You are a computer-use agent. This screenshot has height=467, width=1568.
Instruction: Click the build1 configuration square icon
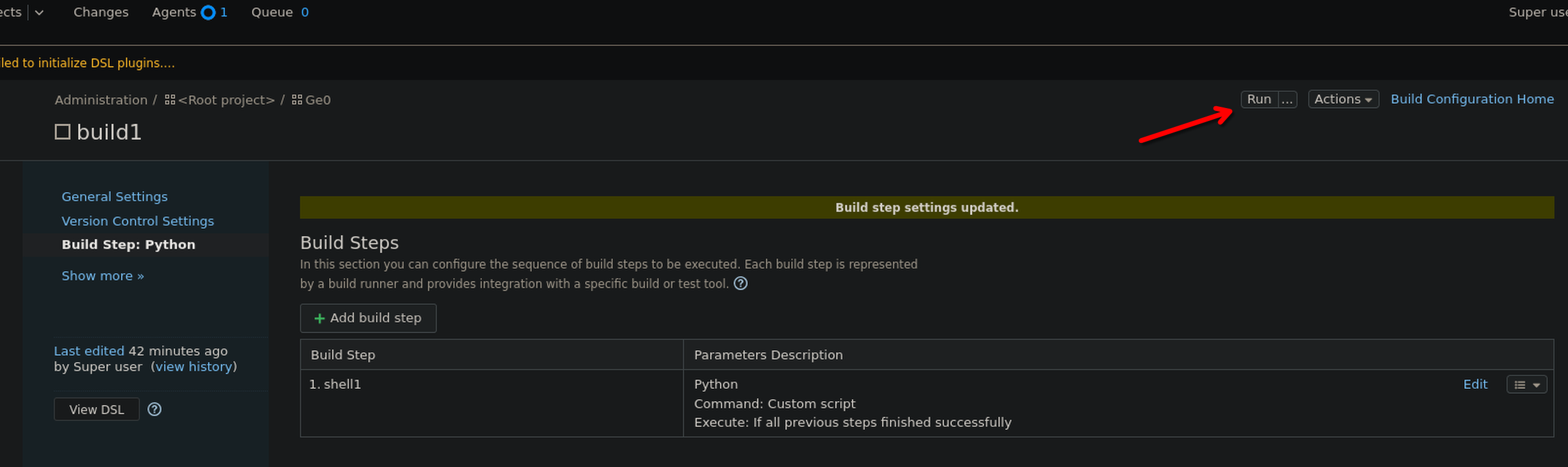pyautogui.click(x=62, y=132)
